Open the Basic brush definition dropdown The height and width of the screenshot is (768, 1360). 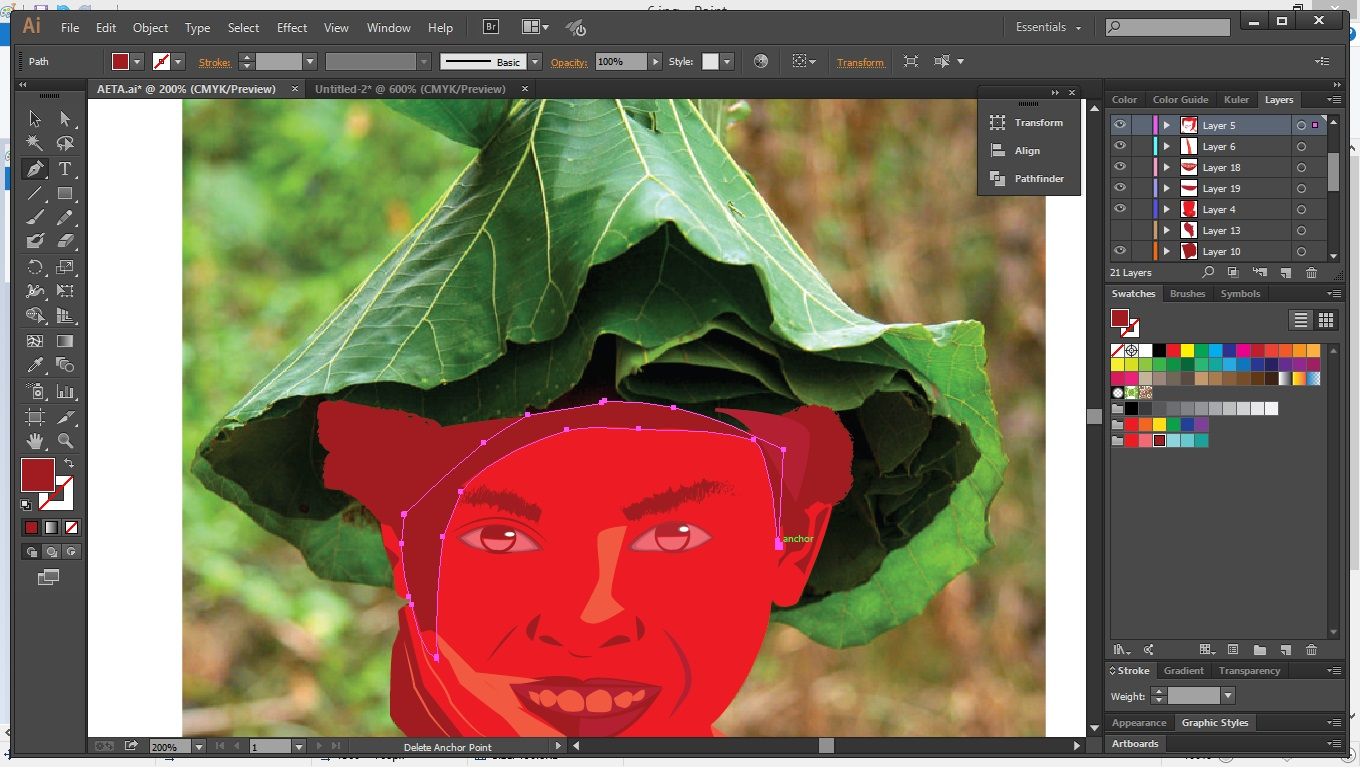(x=535, y=61)
